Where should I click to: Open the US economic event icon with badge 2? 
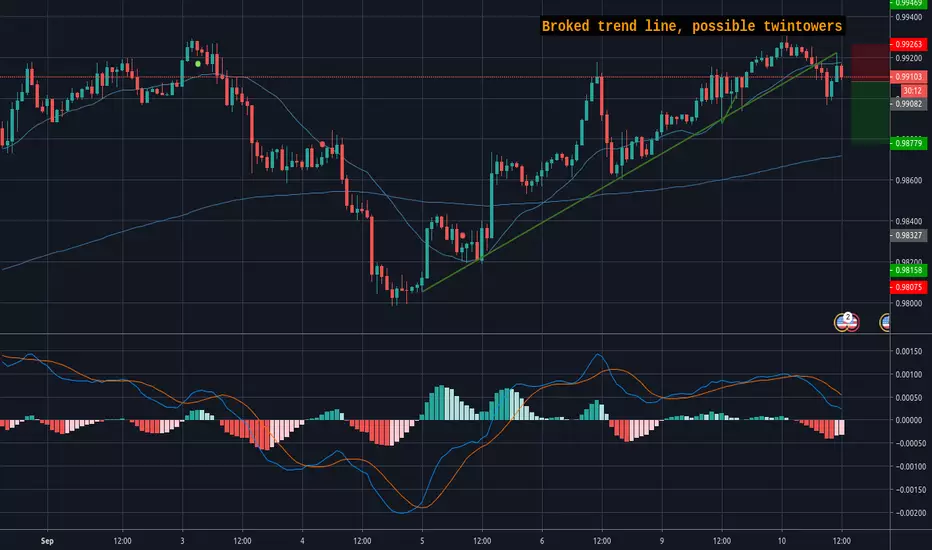(846, 322)
